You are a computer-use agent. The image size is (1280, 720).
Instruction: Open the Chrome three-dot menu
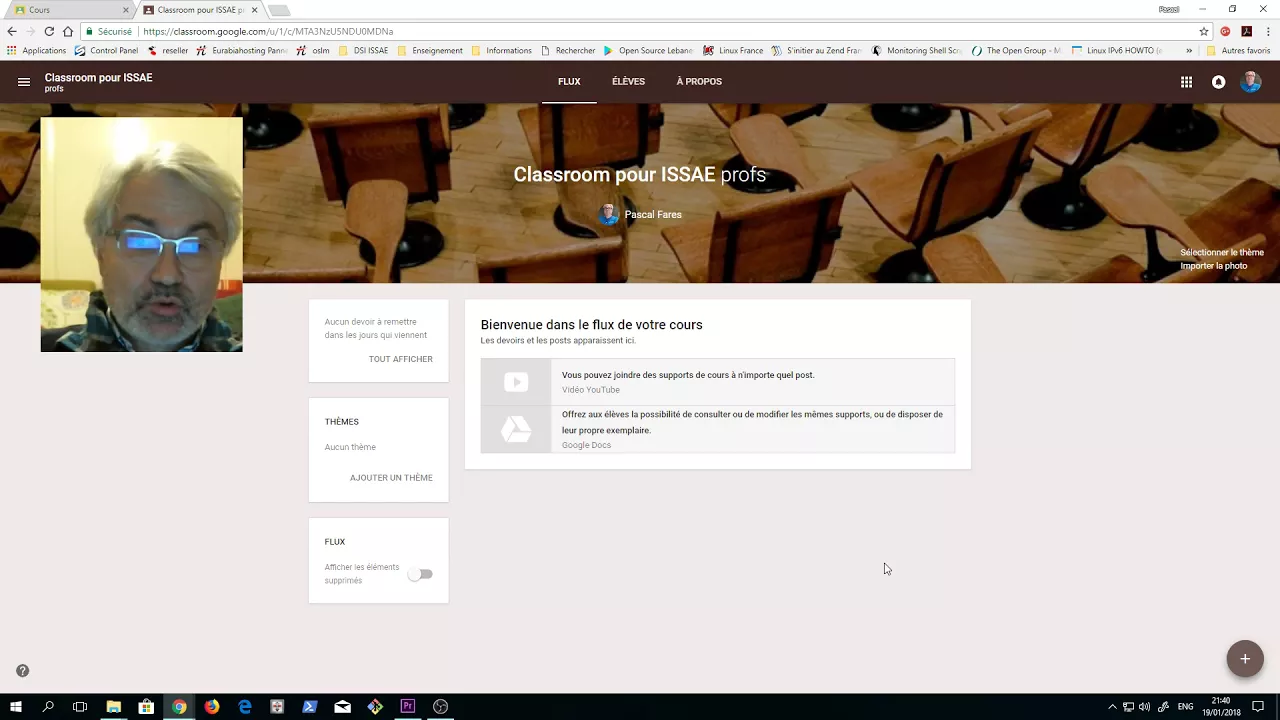click(1267, 31)
